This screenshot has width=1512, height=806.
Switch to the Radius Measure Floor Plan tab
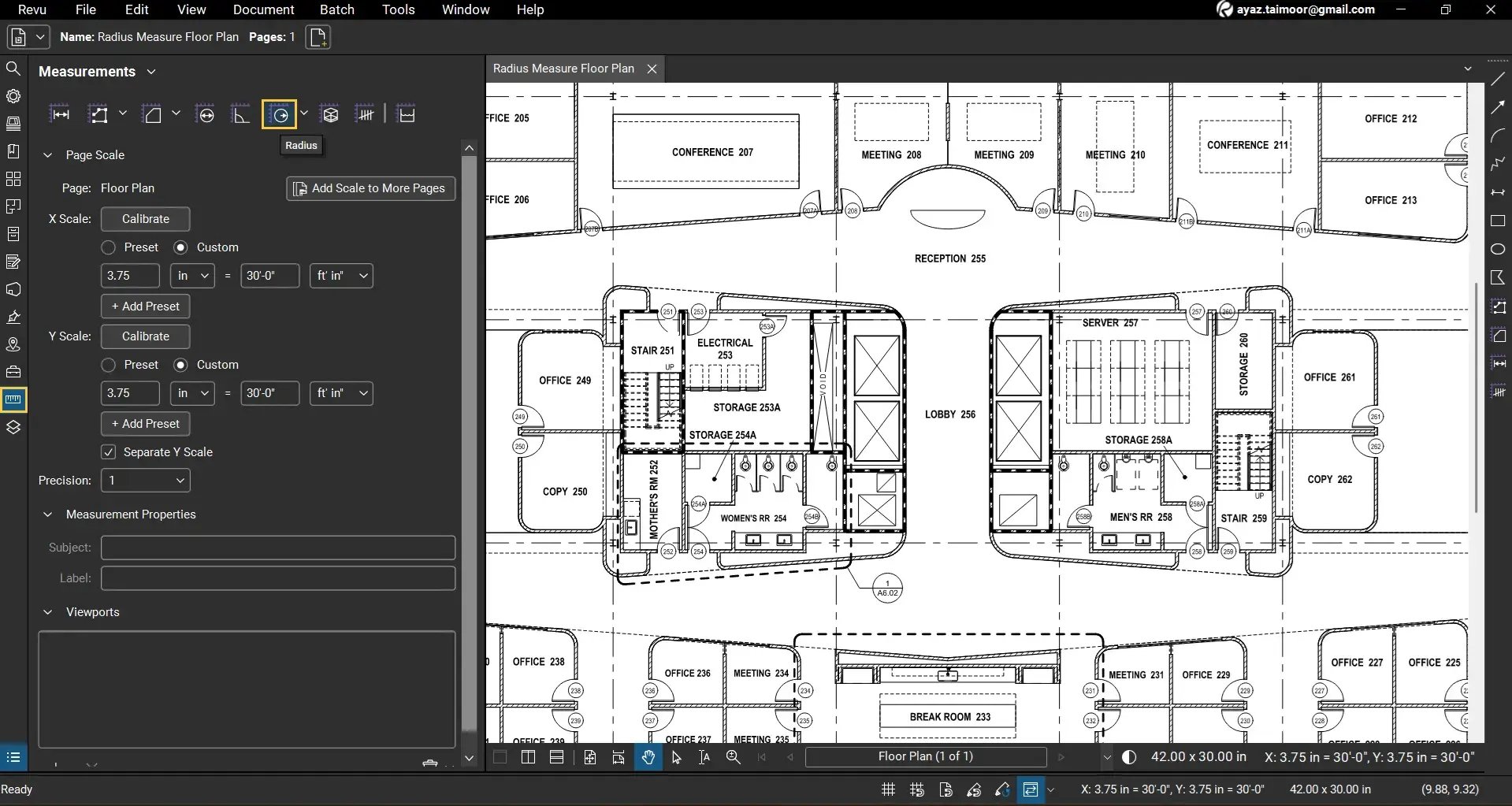click(563, 68)
